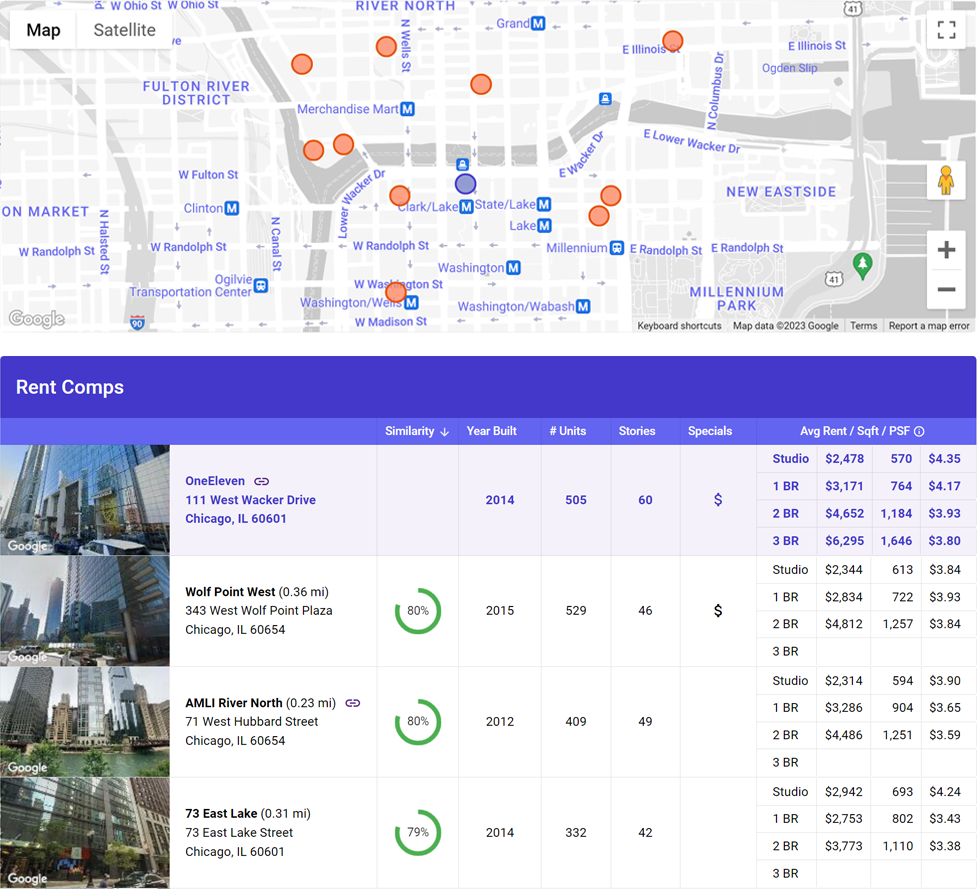Click the link icon beside AMLI River North
Viewport: 977px width, 889px height.
click(x=352, y=703)
